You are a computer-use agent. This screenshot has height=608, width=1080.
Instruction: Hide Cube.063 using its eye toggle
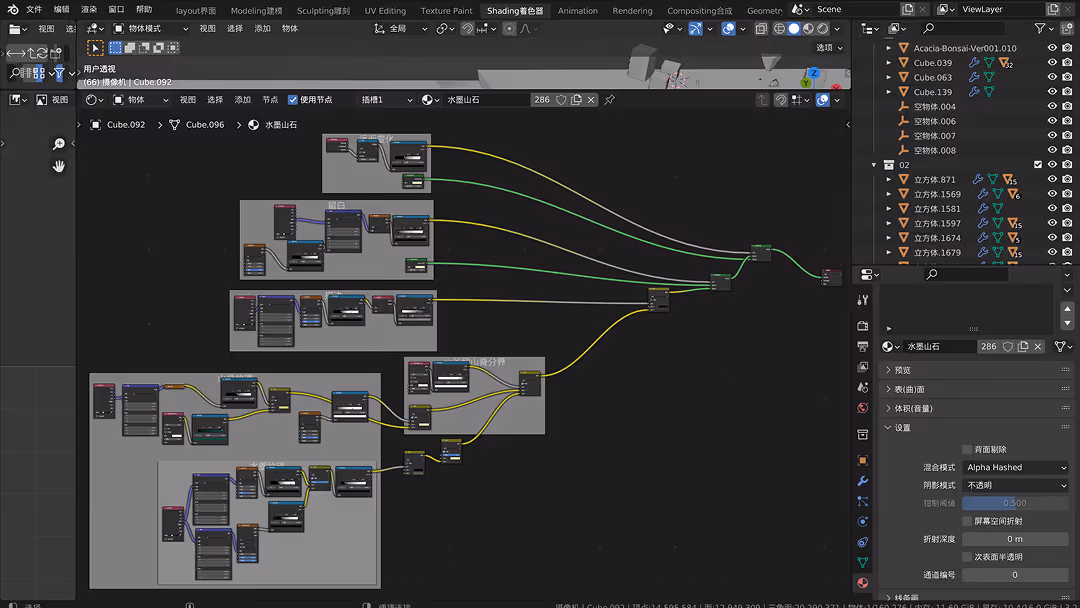[1052, 77]
